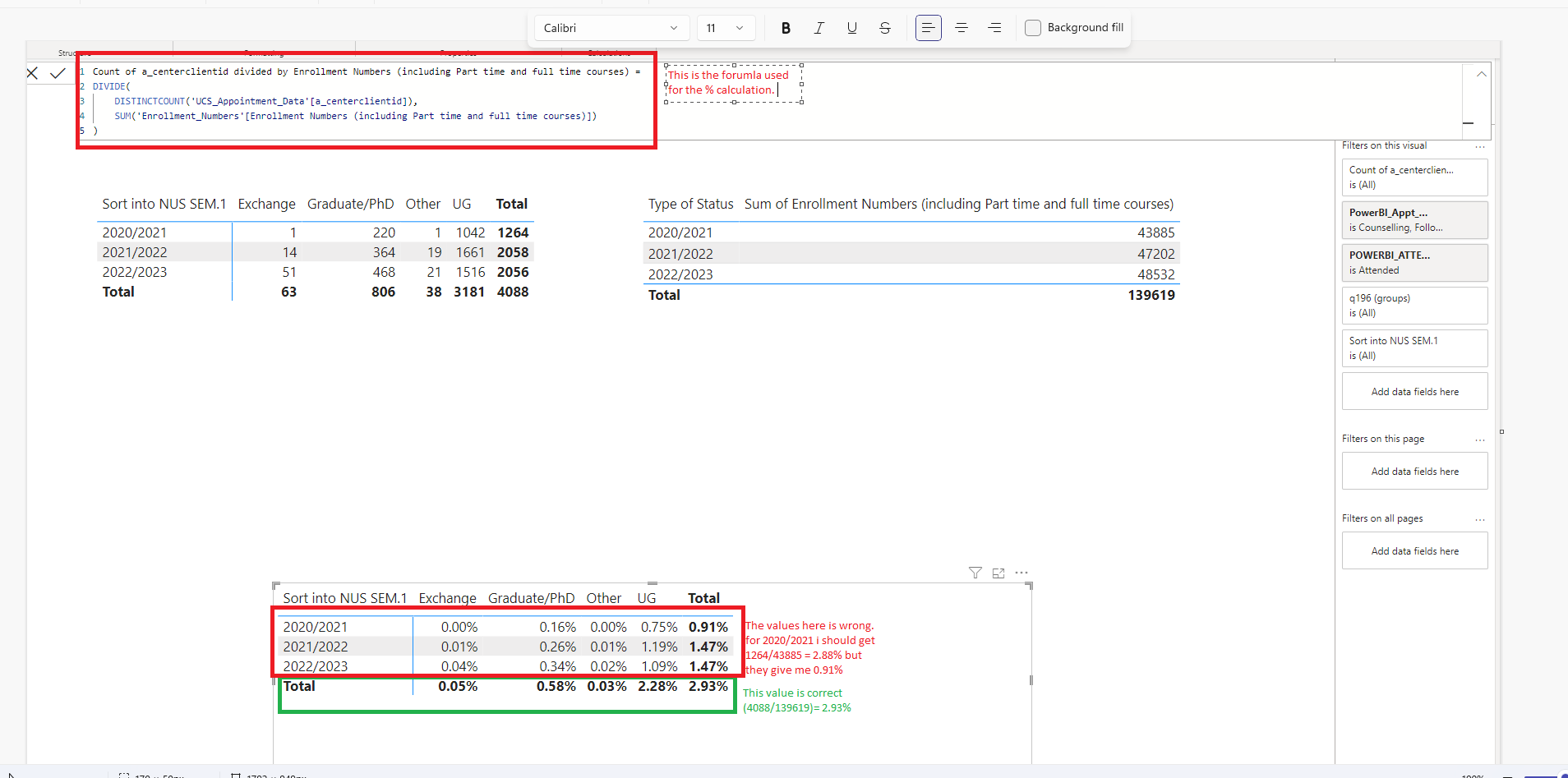Open filter icon on percentage matrix visual
The image size is (1568, 778).
tap(975, 573)
